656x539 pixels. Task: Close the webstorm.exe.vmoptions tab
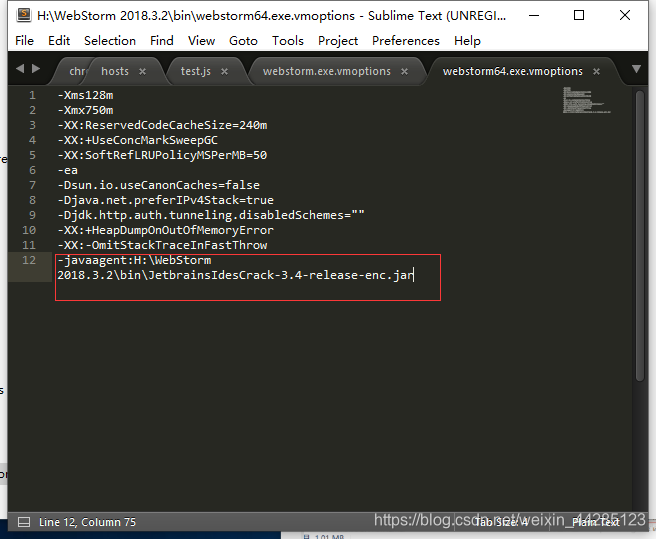405,72
